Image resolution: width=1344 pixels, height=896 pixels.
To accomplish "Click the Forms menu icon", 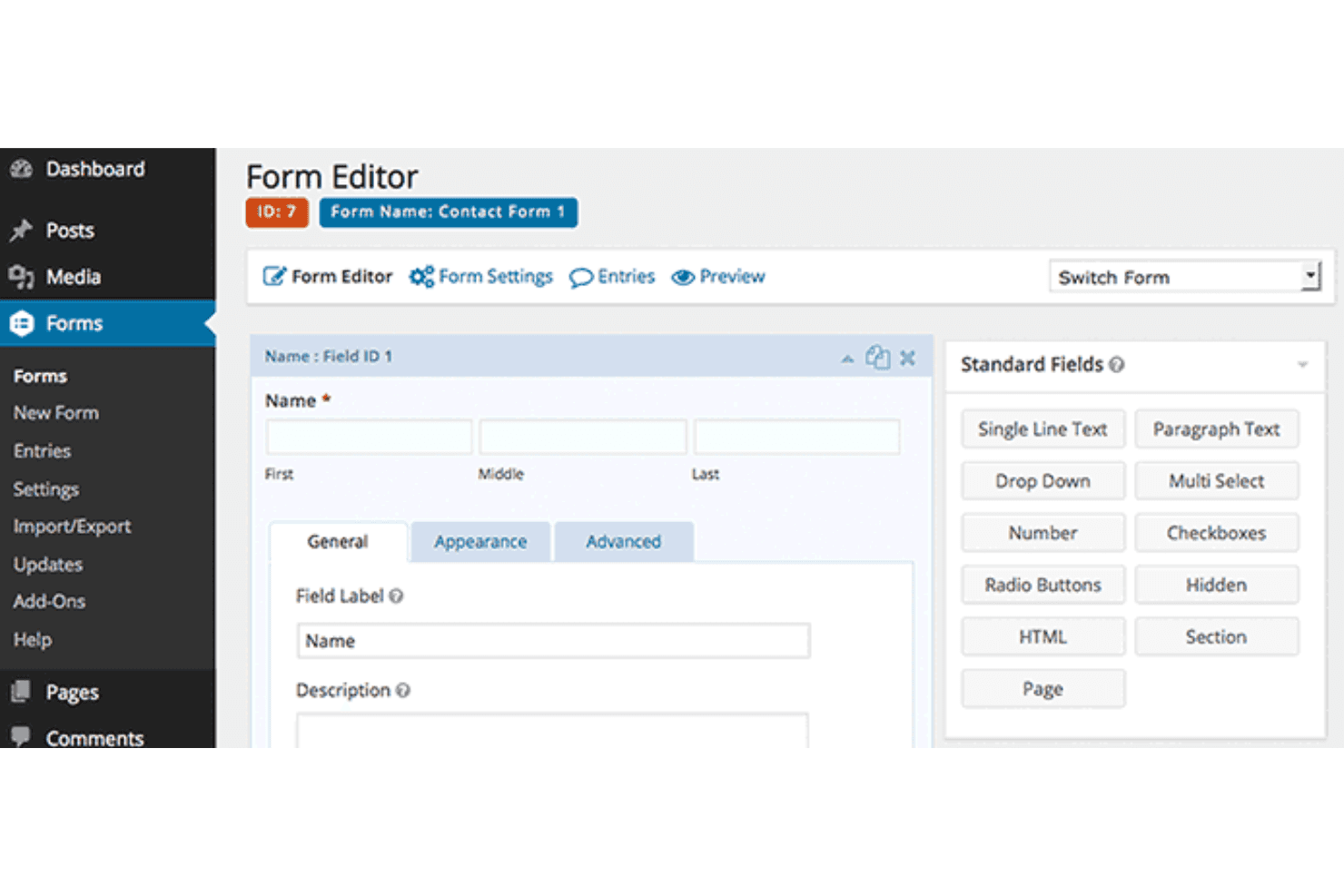I will [x=22, y=323].
